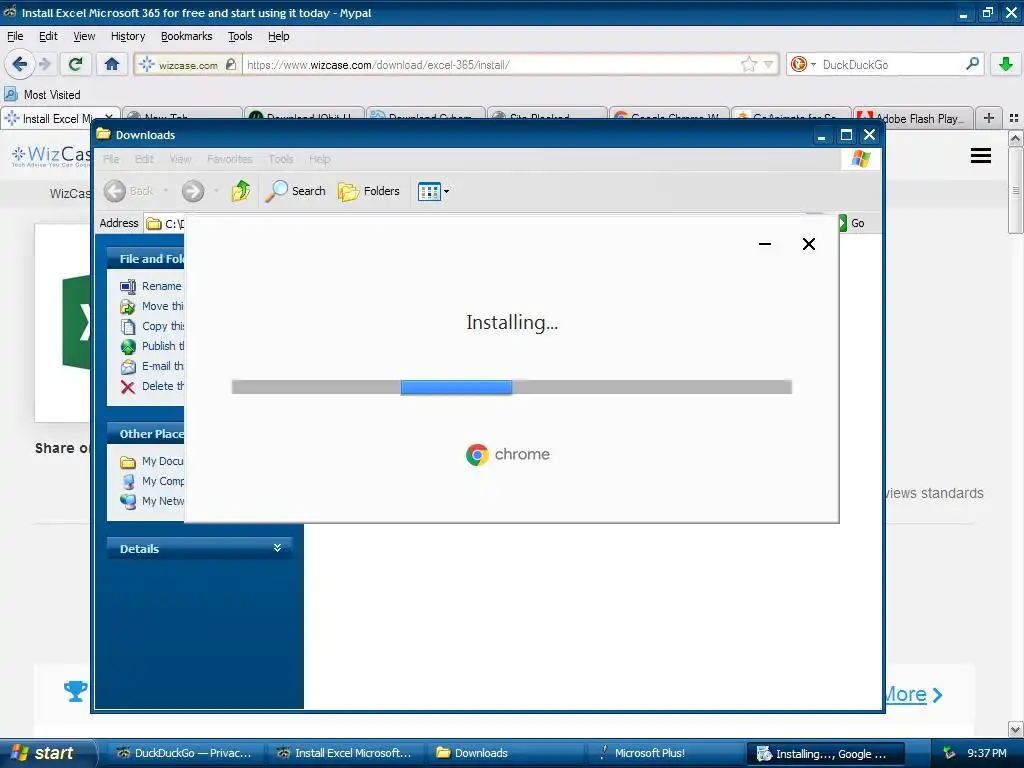Open the browser Tools menu
The image size is (1024, 768).
(x=240, y=36)
